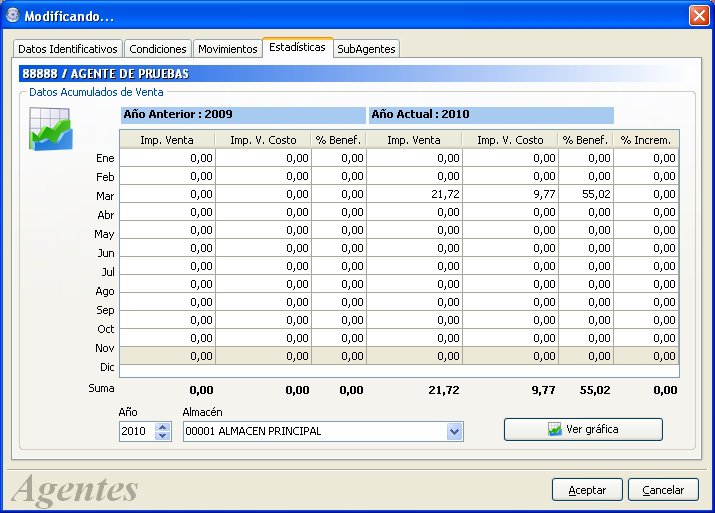Screen dimensions: 715x513
Task: Click the Aceptar button
Action: click(x=587, y=490)
